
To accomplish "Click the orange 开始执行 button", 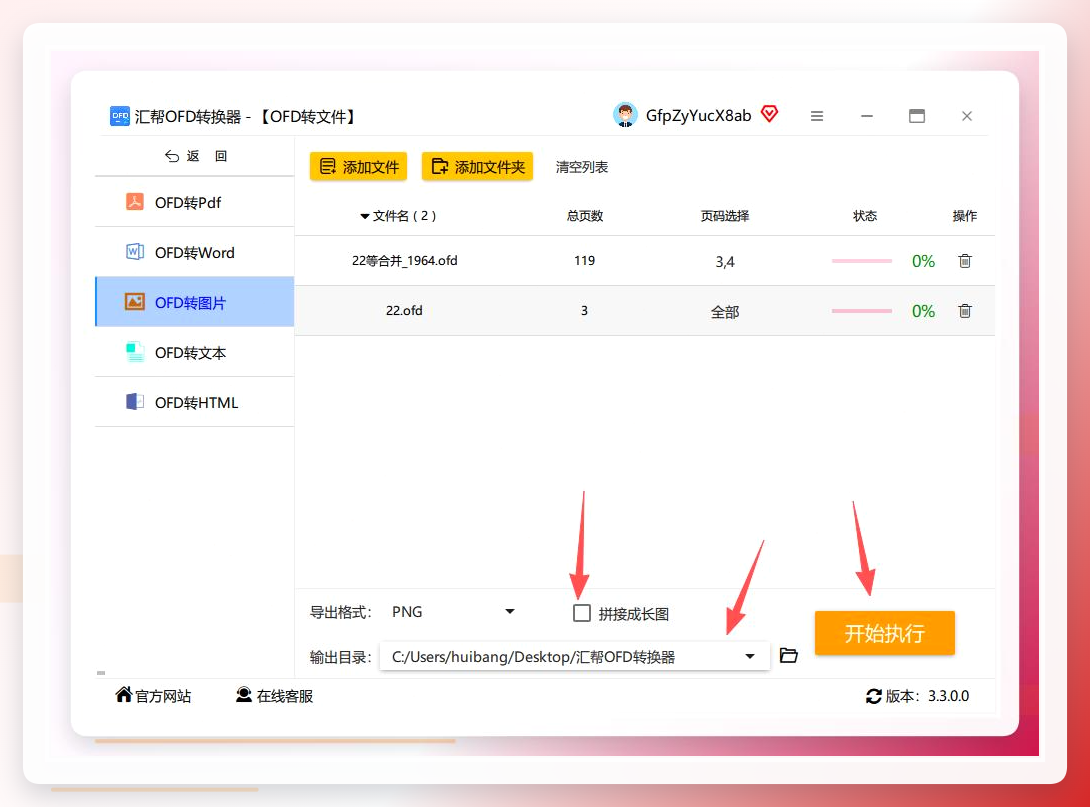I will (x=884, y=633).
